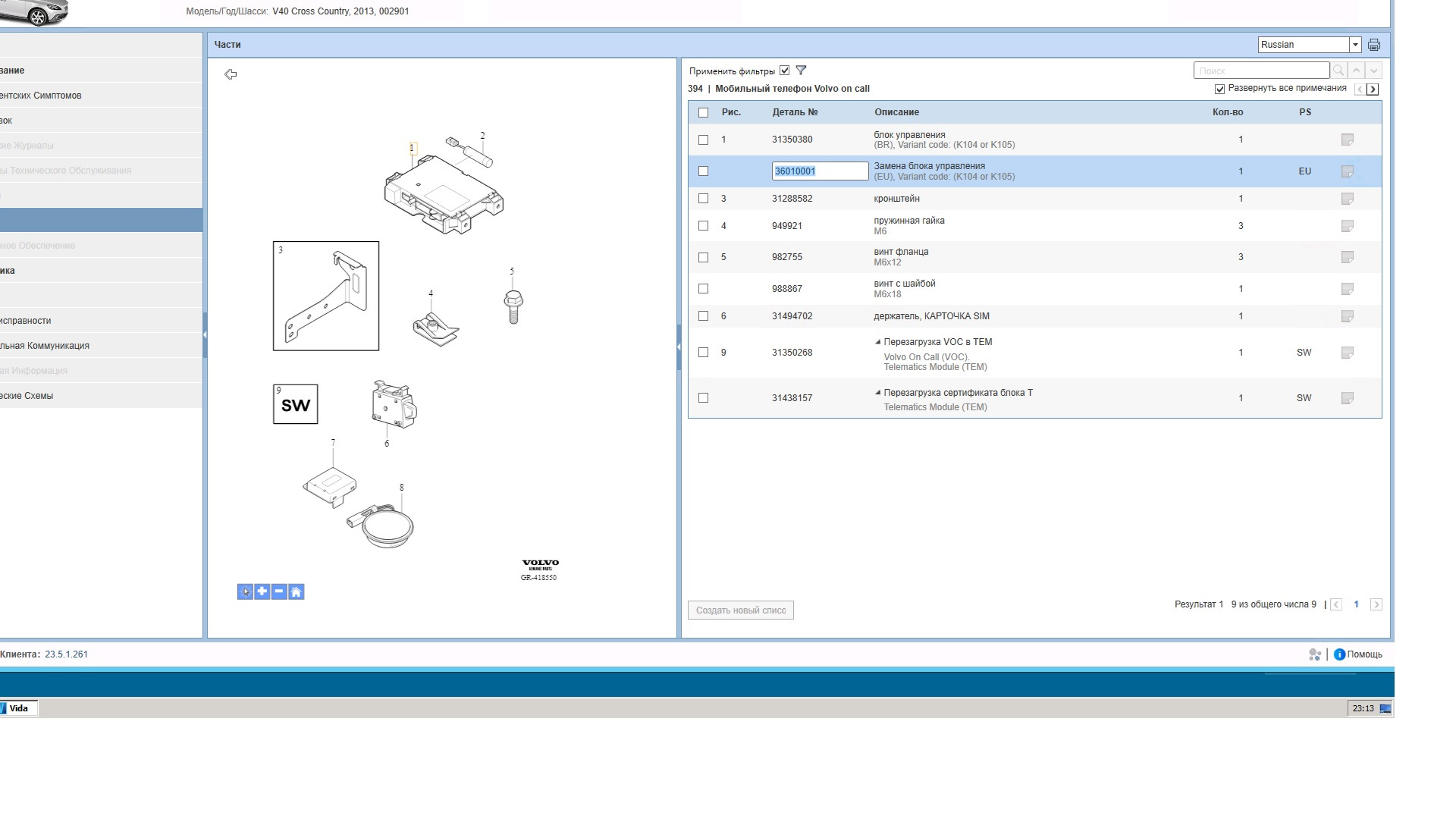Click the printer icon next to language
The width and height of the screenshot is (1456, 819).
click(1373, 45)
